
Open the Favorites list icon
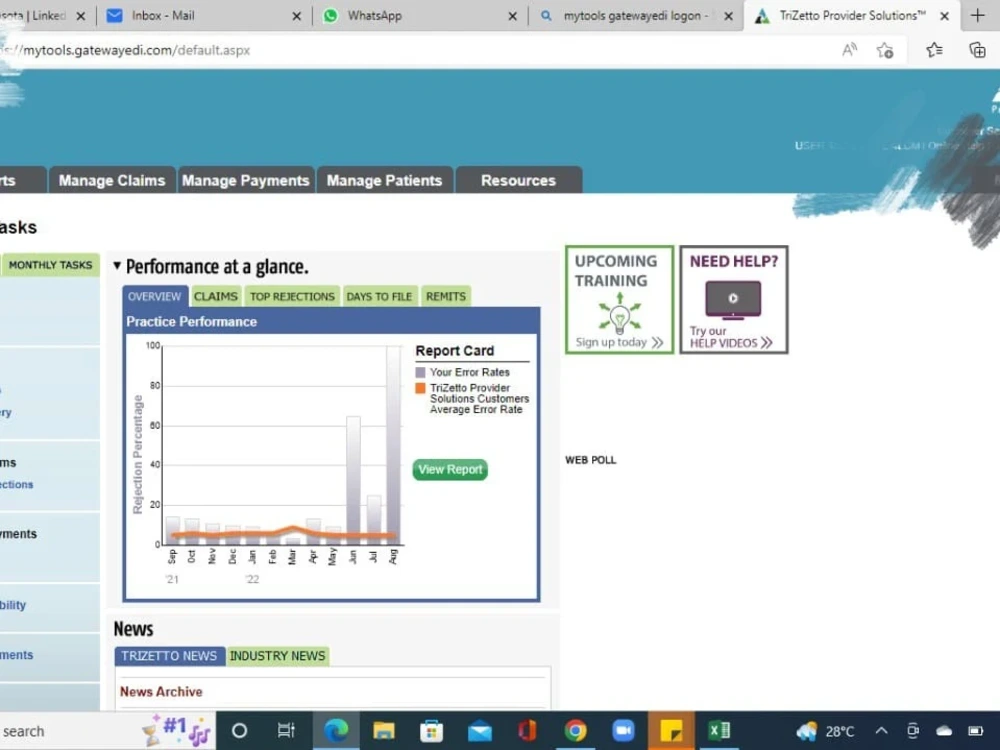tap(934, 50)
